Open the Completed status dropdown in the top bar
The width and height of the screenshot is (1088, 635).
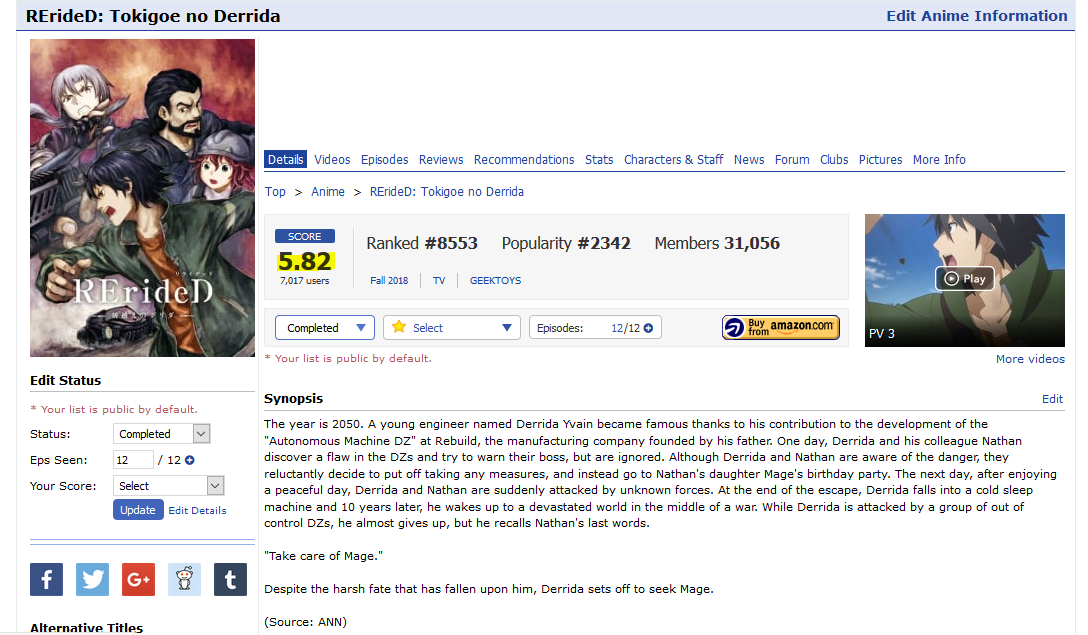pyautogui.click(x=325, y=328)
